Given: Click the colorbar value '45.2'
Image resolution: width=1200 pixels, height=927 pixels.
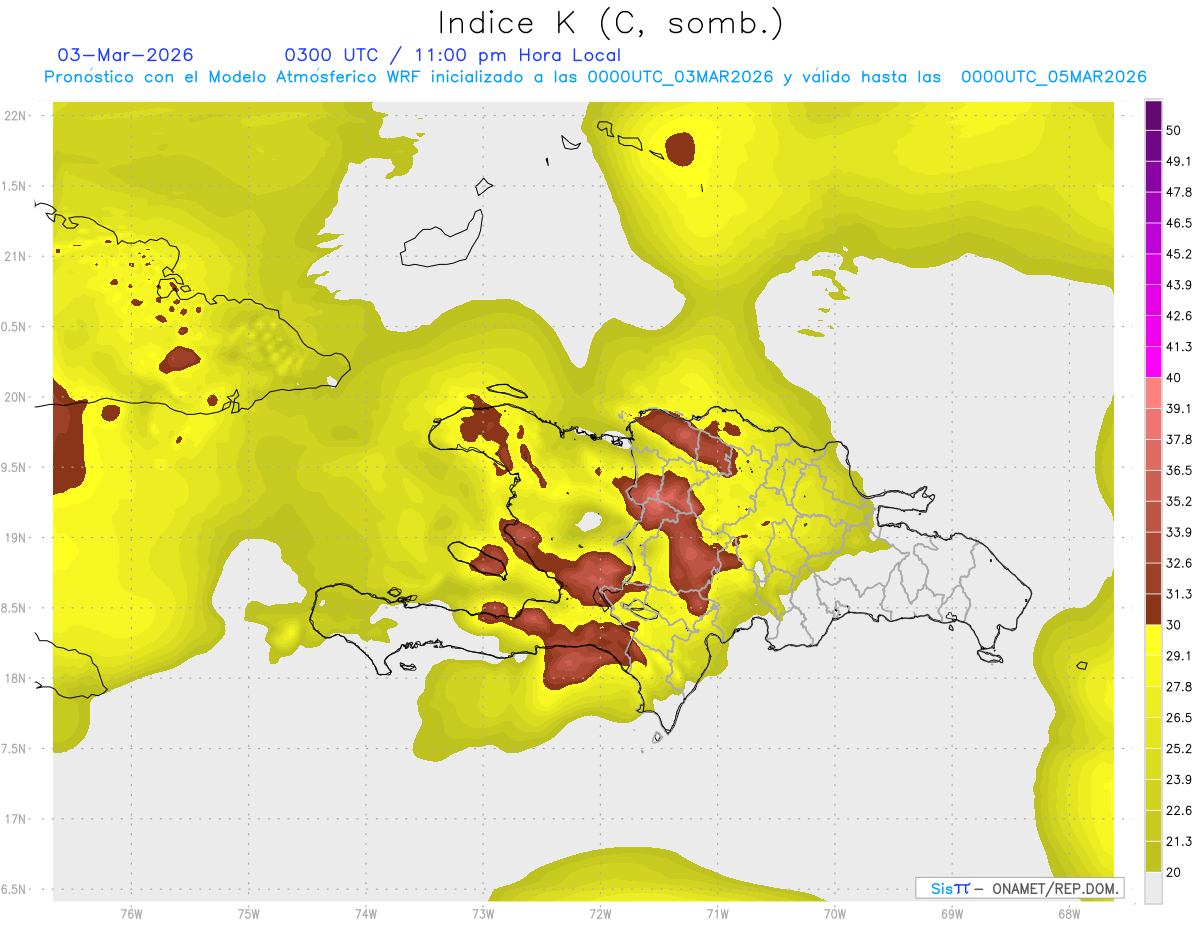Looking at the screenshot, I should 1179,254.
